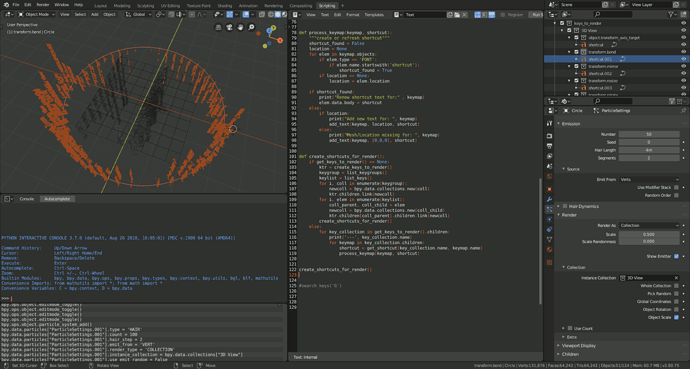The image size is (690, 369).
Task: Exclude transform.resize collection checkbox
Action: coord(576,80)
